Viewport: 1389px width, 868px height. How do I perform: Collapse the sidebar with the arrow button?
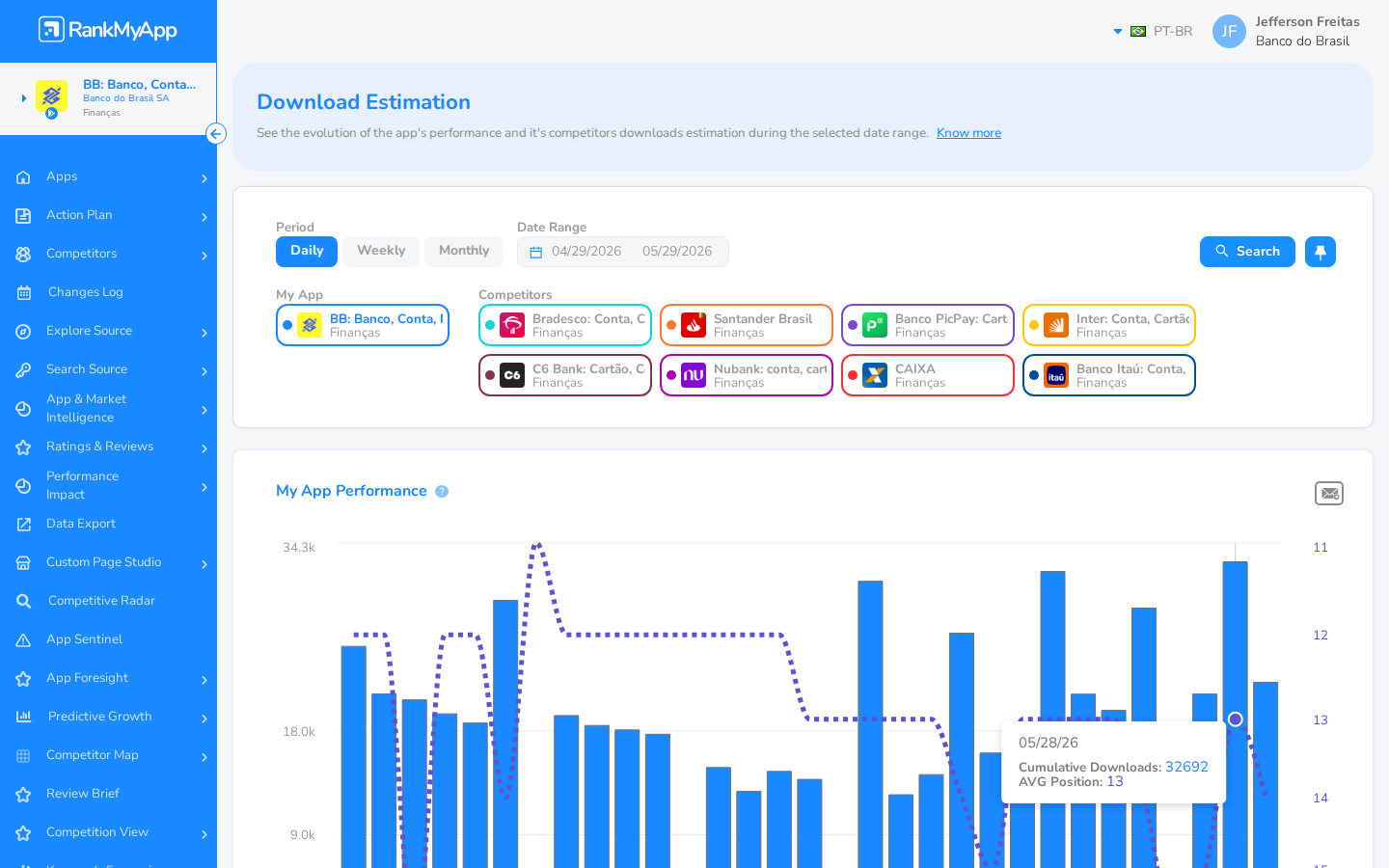[216, 134]
